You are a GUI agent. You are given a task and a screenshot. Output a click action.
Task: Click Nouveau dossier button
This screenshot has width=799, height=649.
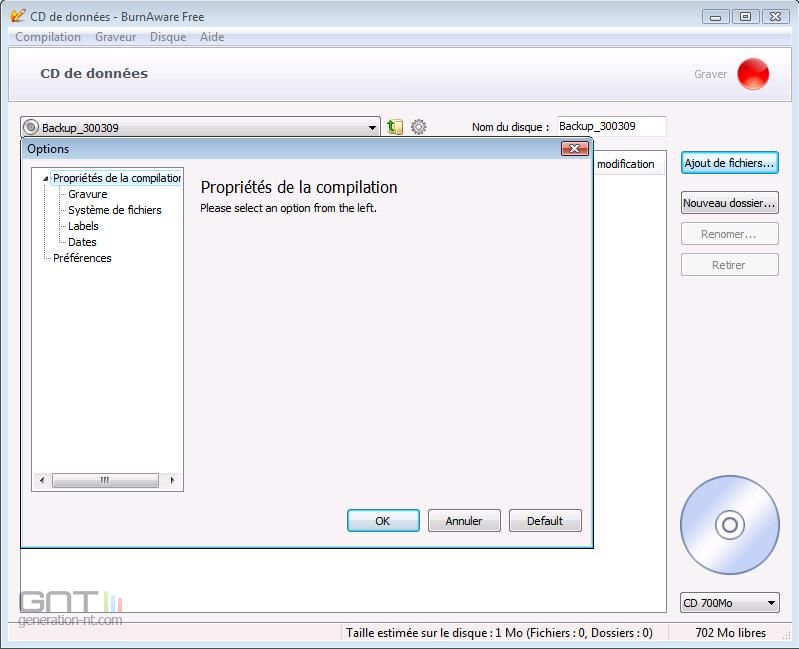[x=729, y=203]
